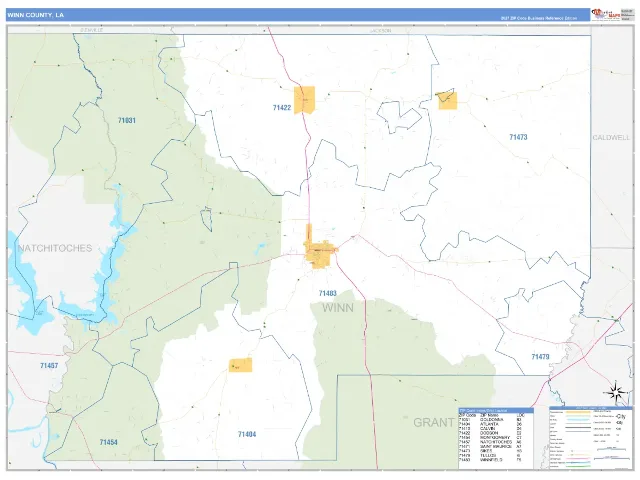
Task: Select ZIP code label 71031 on the map
Action: click(x=127, y=120)
